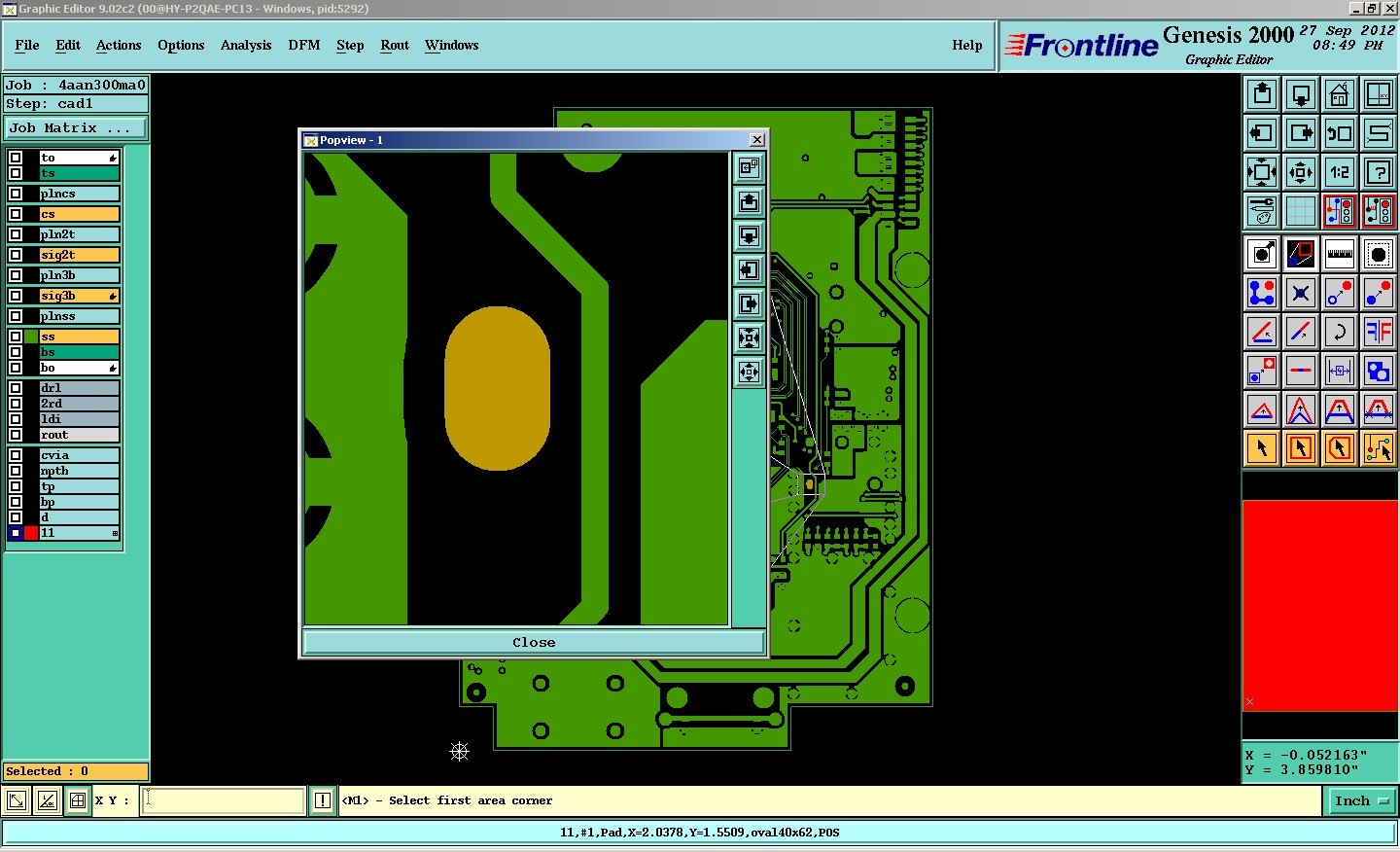Select the rotate arrow tool
The width and height of the screenshot is (1400, 852).
(1340, 332)
